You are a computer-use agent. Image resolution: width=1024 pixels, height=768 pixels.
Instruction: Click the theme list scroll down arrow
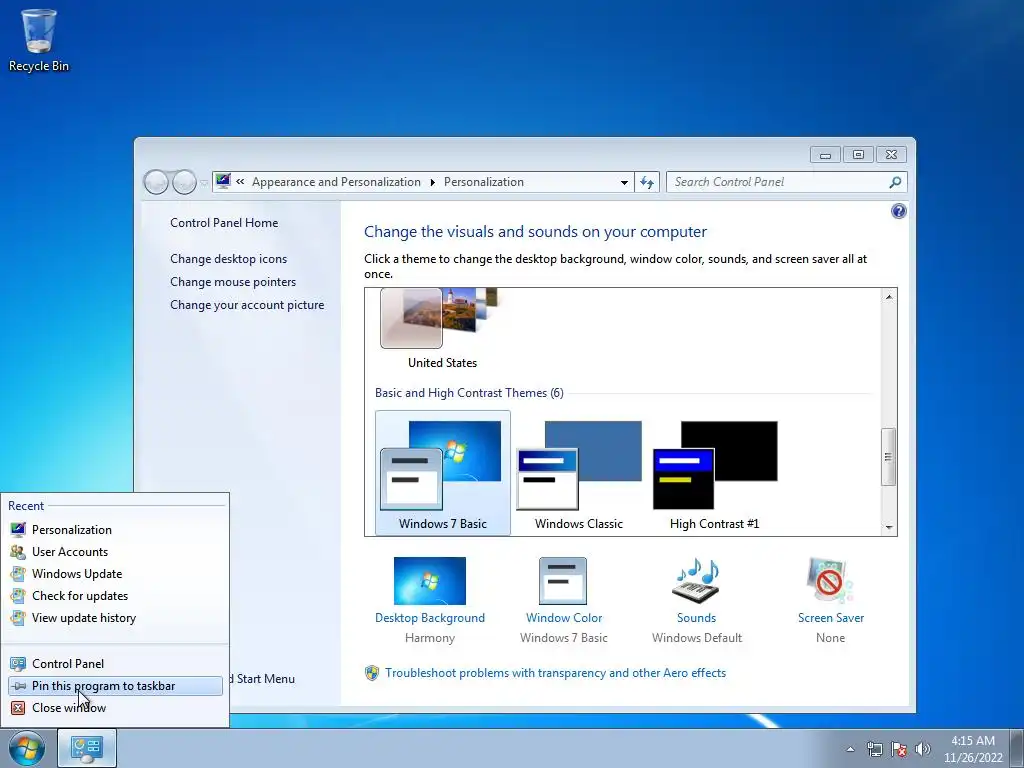[889, 527]
